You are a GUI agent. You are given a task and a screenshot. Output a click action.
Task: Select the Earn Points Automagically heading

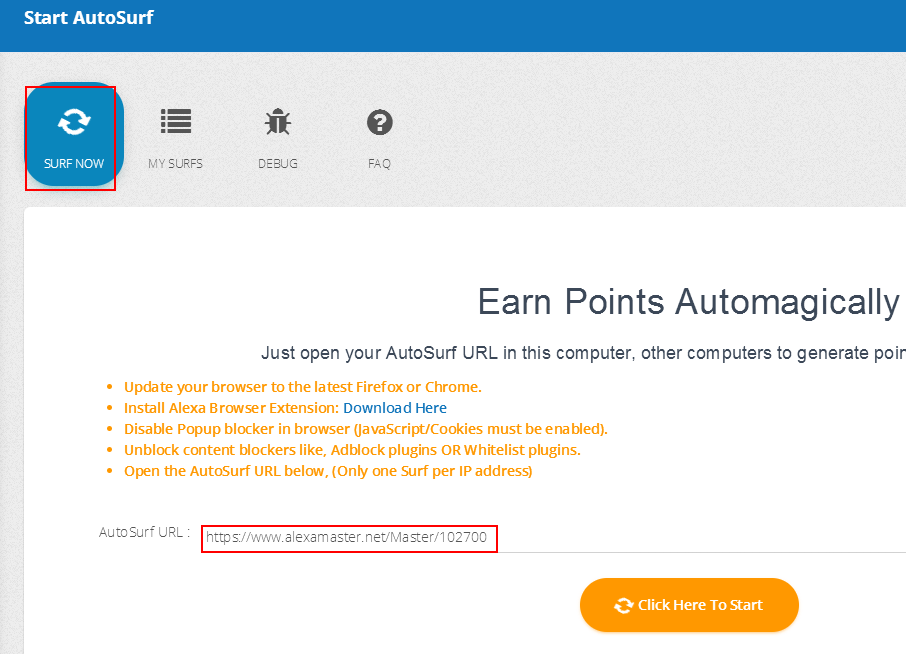(688, 302)
